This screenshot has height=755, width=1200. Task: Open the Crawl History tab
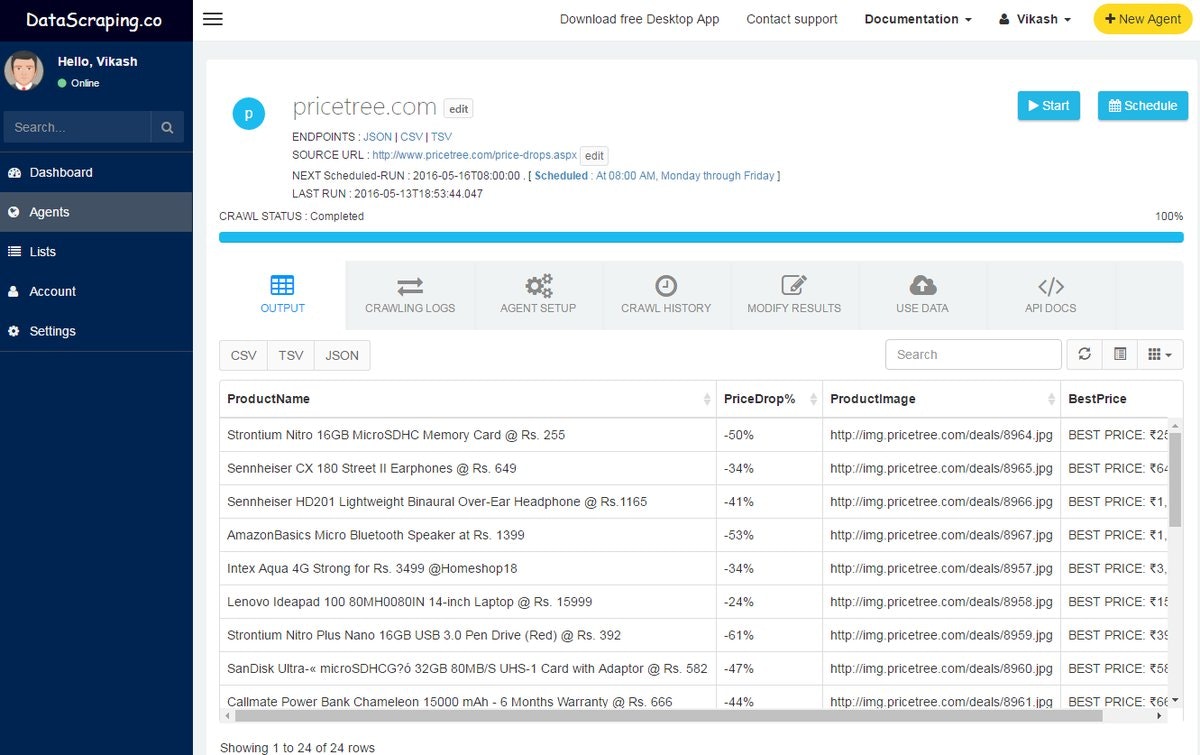coord(666,295)
